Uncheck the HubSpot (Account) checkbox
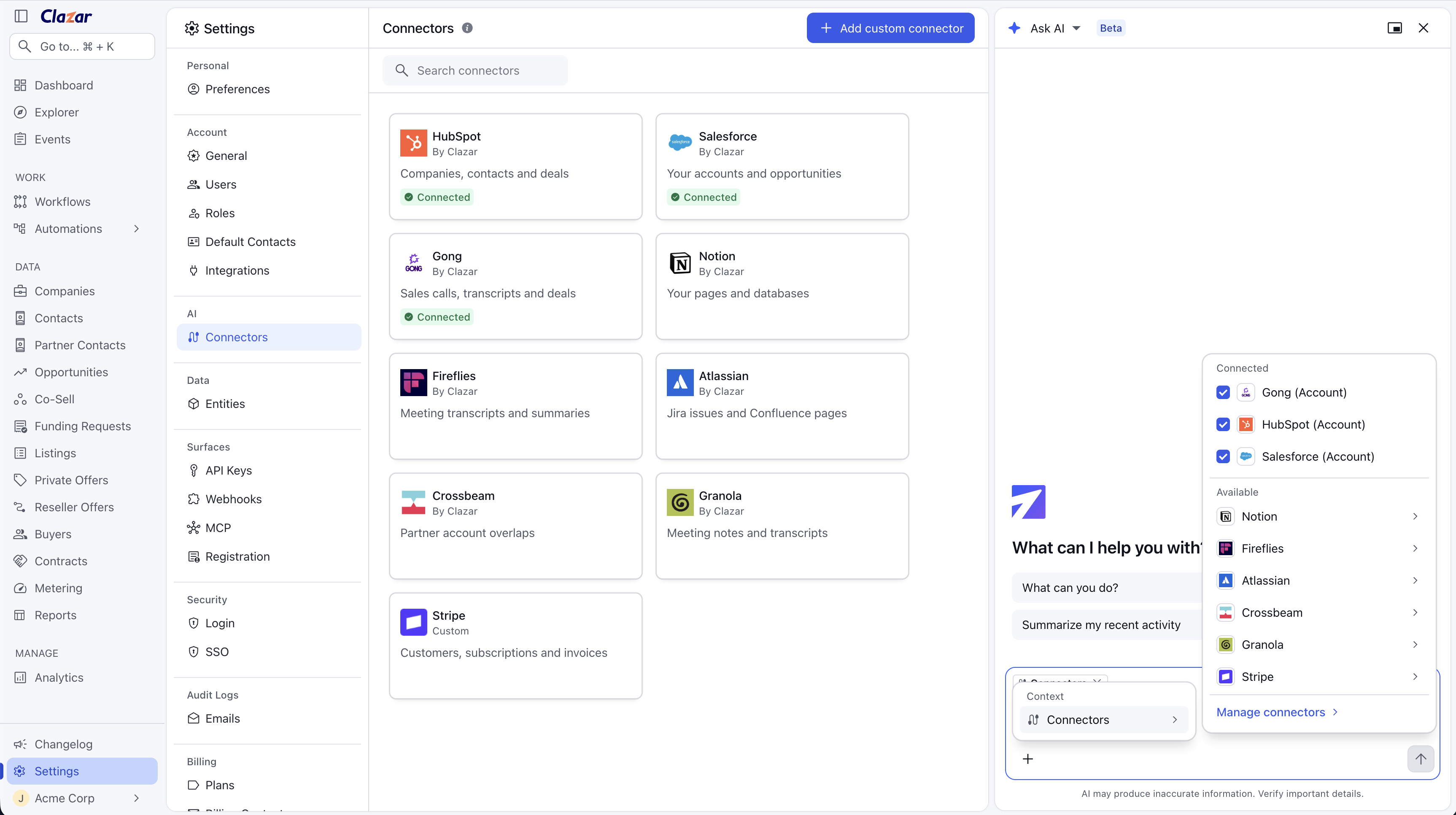This screenshot has height=815, width=1456. [x=1223, y=424]
